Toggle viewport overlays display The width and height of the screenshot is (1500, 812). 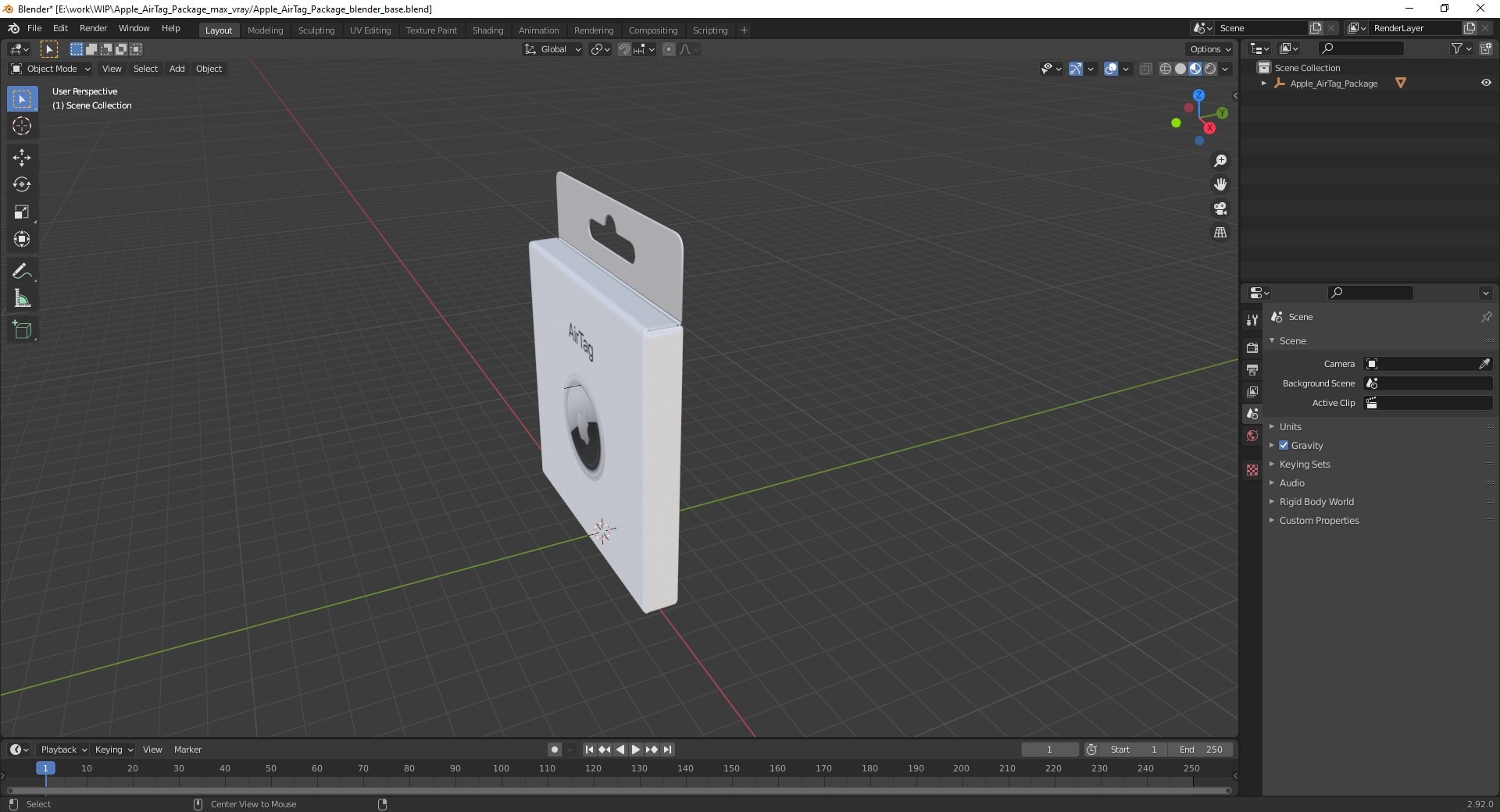click(x=1111, y=69)
